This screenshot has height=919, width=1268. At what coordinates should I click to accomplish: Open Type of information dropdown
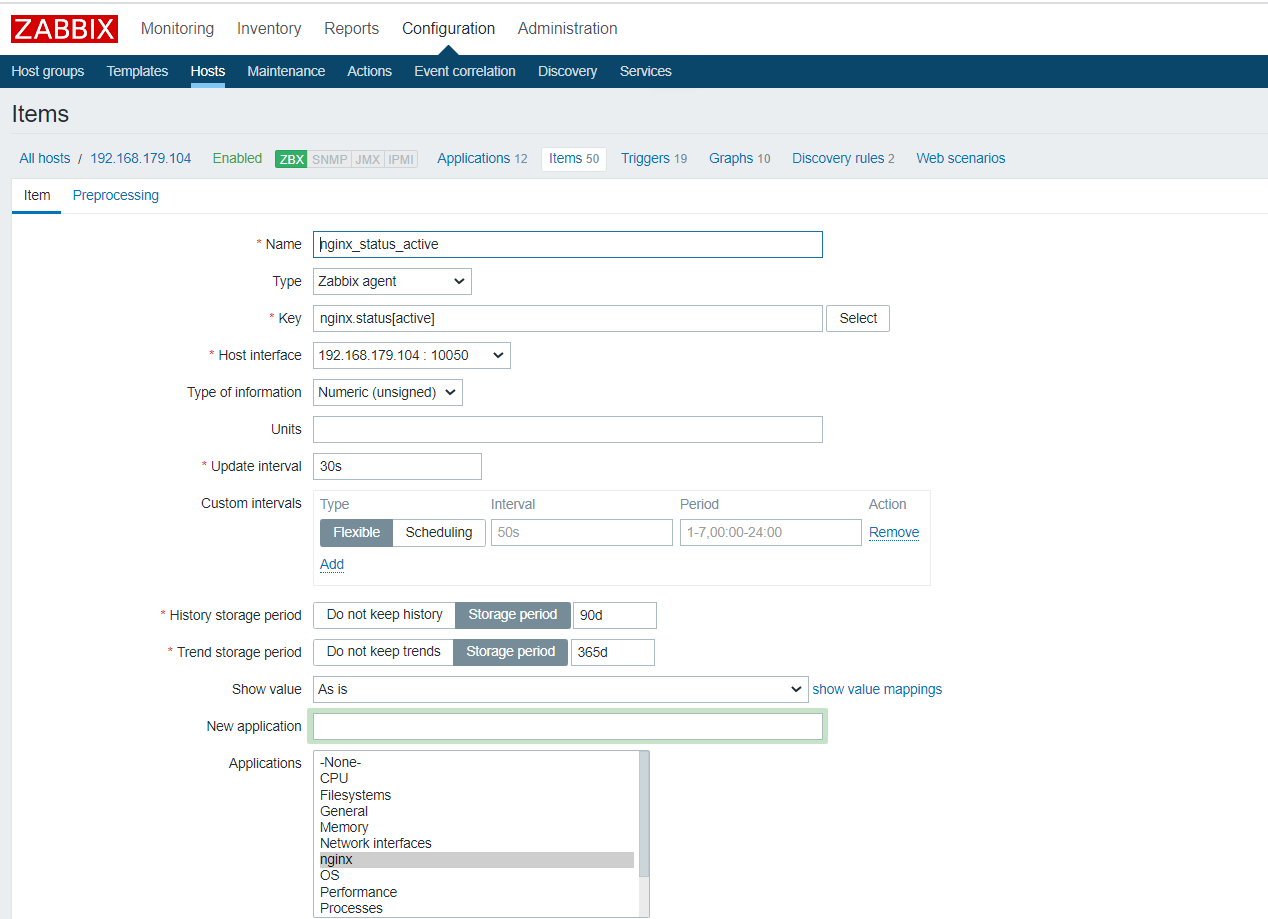coord(388,392)
